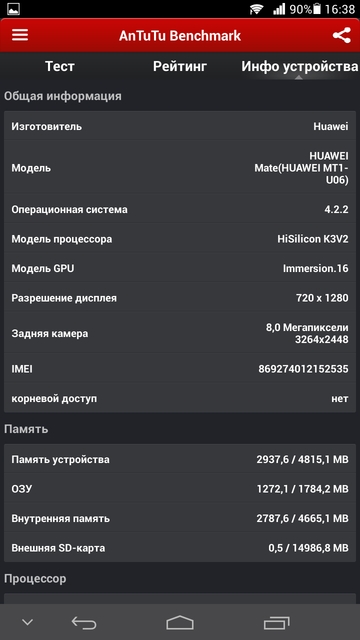The image size is (360, 640).
Task: Tap the Android home navigation icon
Action: 180,622
